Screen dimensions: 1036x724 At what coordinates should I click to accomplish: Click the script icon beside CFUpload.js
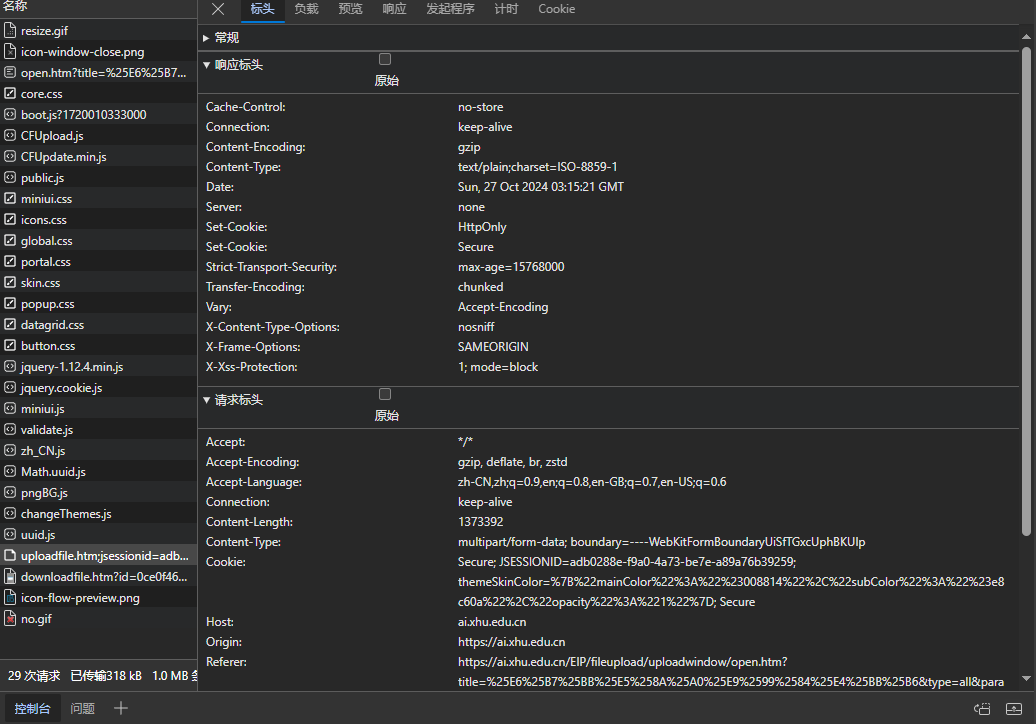pyautogui.click(x=10, y=135)
